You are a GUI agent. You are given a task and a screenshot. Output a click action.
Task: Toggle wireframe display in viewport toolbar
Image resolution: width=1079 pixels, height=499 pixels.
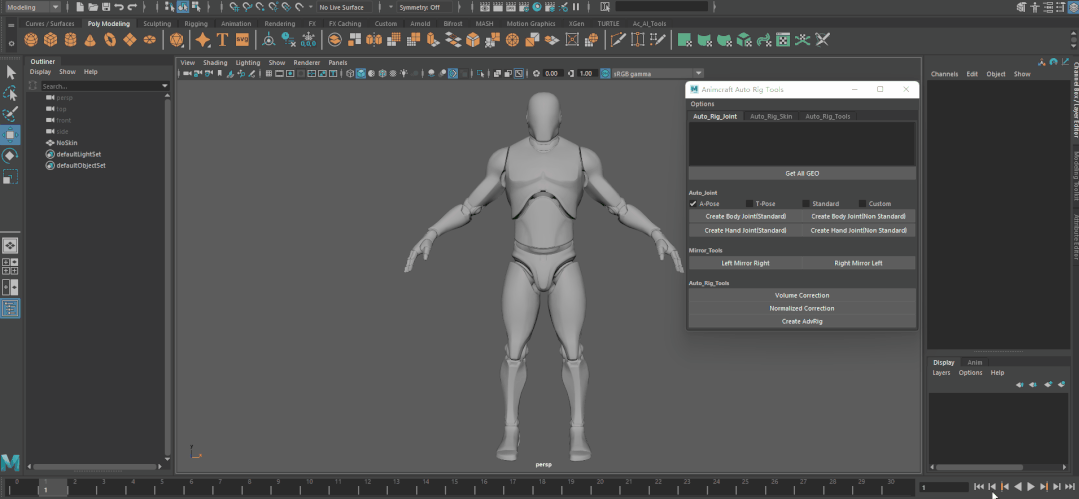click(x=350, y=74)
